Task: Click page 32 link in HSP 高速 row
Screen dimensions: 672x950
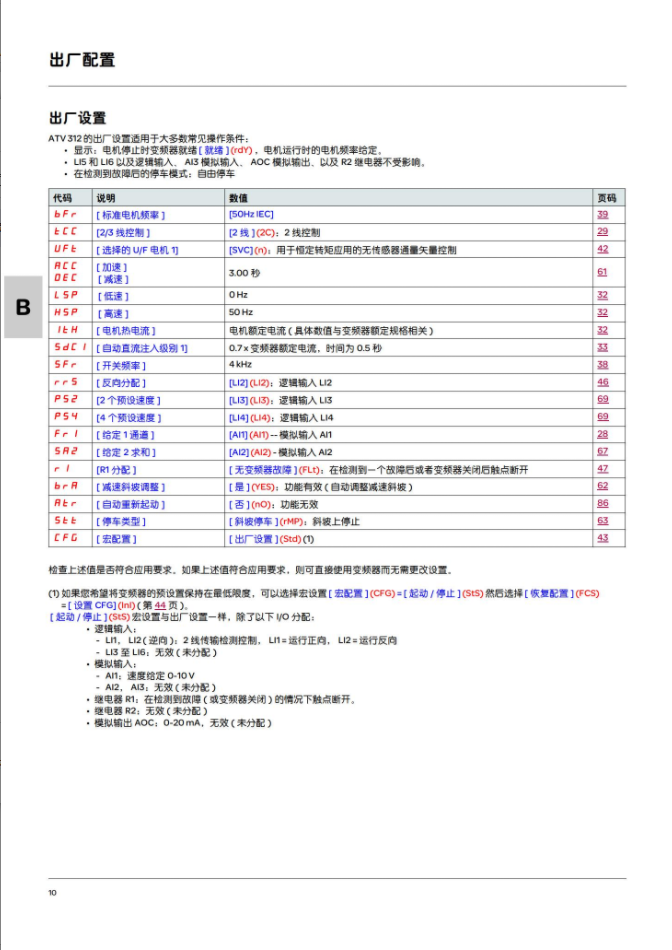Action: [602, 313]
